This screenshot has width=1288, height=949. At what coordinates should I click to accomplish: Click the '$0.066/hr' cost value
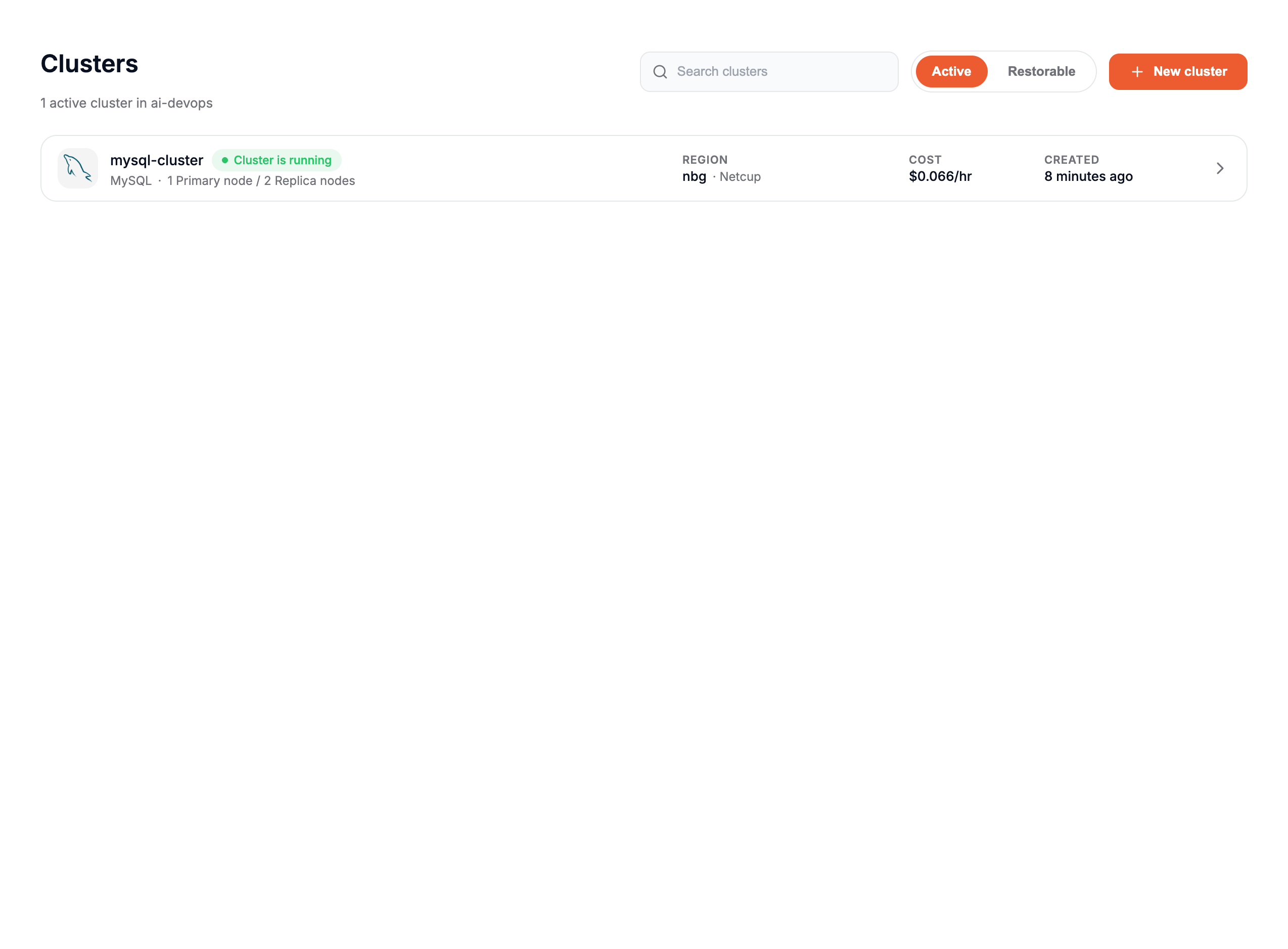tap(940, 176)
